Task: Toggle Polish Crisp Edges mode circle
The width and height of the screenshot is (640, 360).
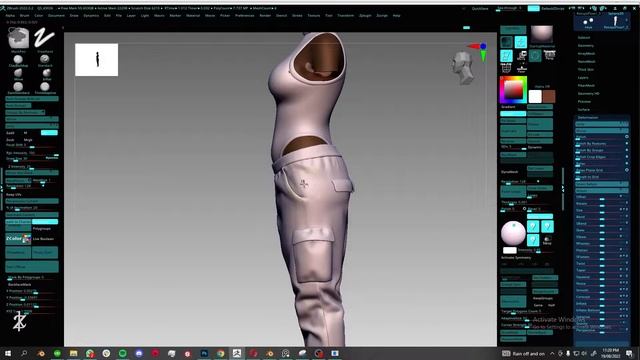Action: [x=626, y=157]
